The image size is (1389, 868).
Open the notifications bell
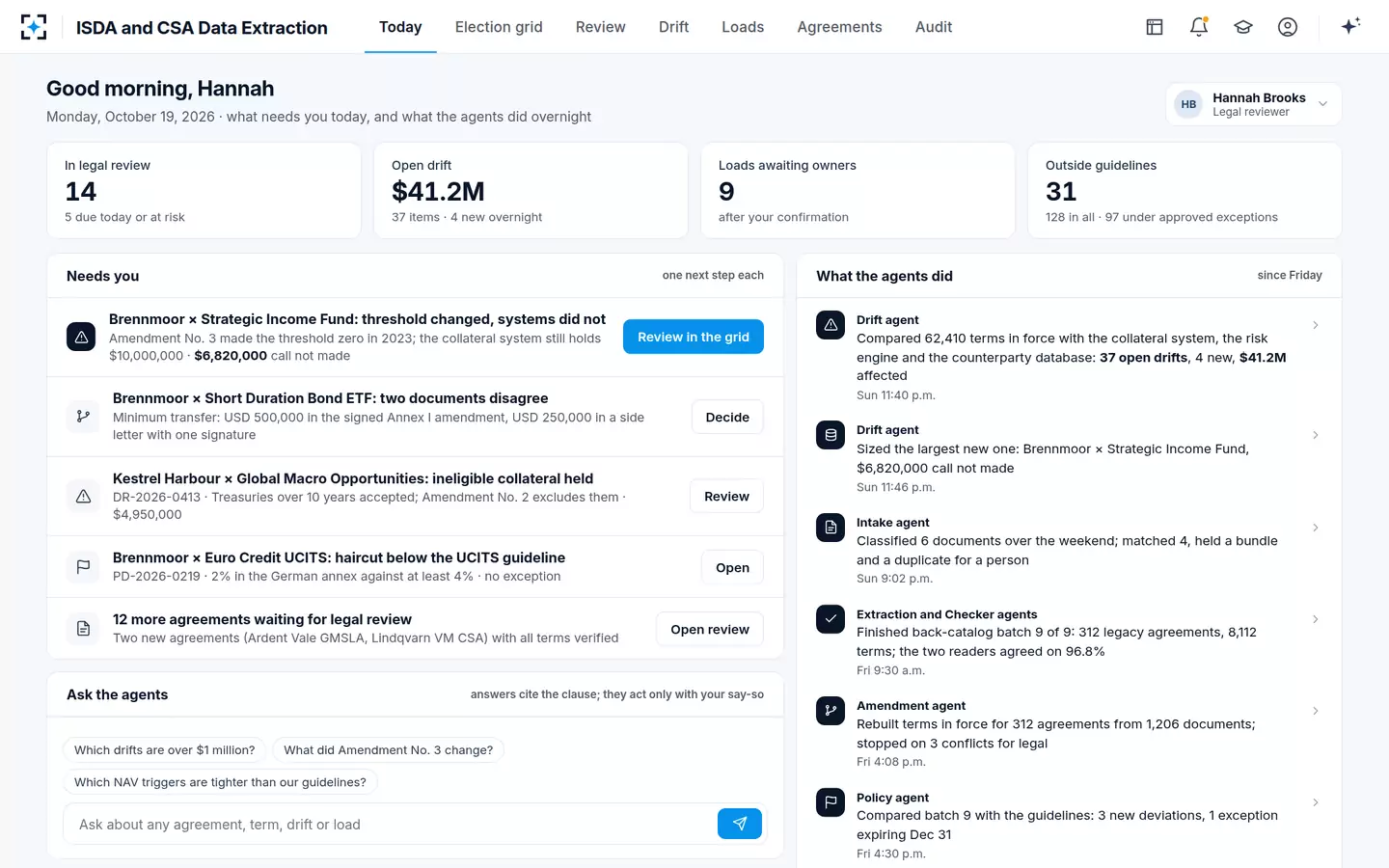coord(1199,27)
